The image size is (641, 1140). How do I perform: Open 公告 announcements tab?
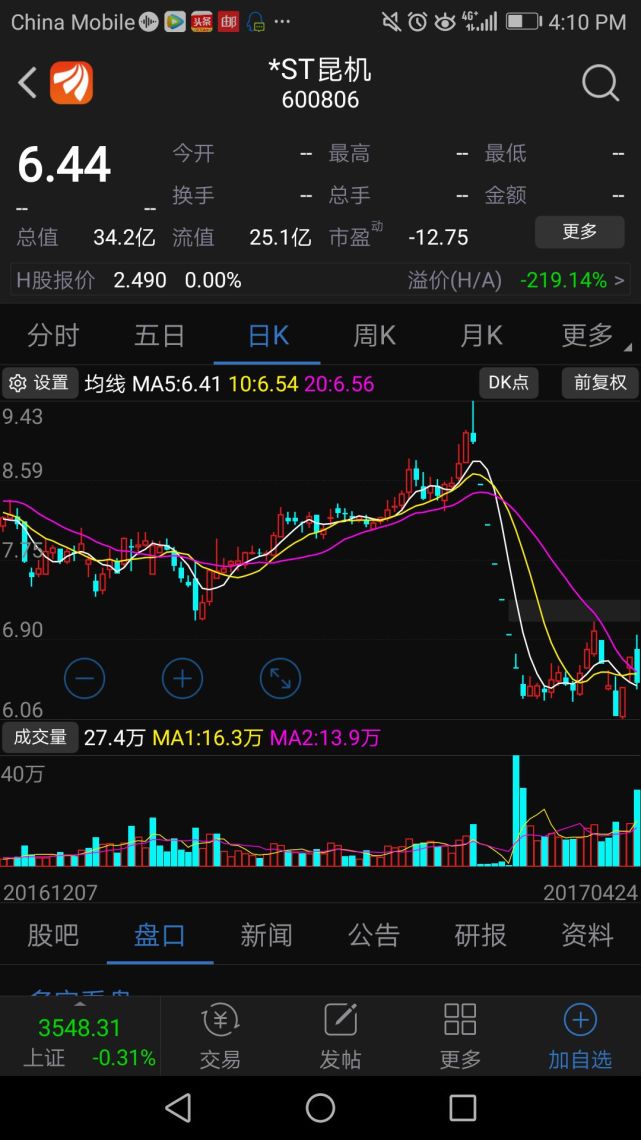coord(374,936)
